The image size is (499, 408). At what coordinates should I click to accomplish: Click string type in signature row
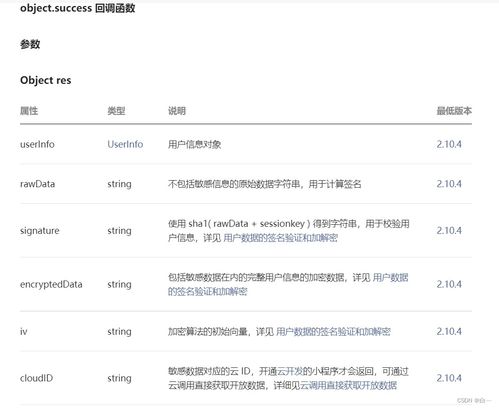click(119, 231)
